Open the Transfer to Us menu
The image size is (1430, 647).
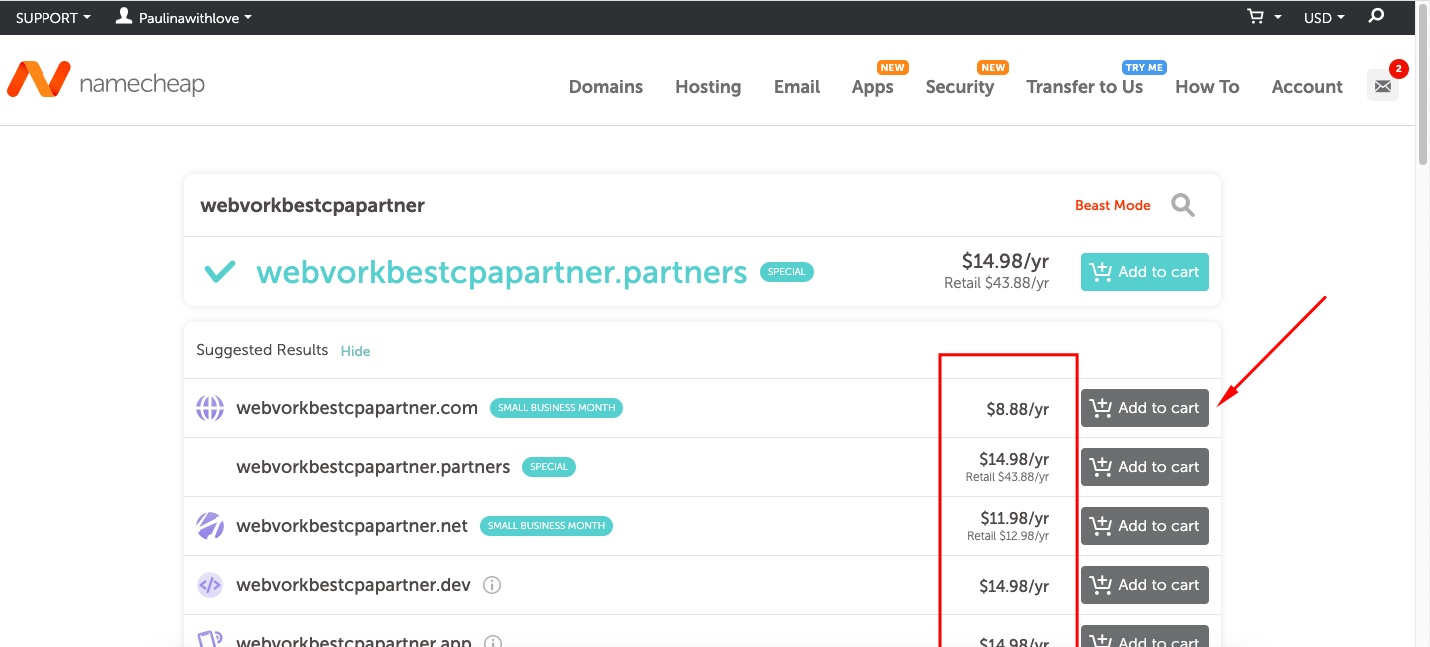(x=1085, y=87)
